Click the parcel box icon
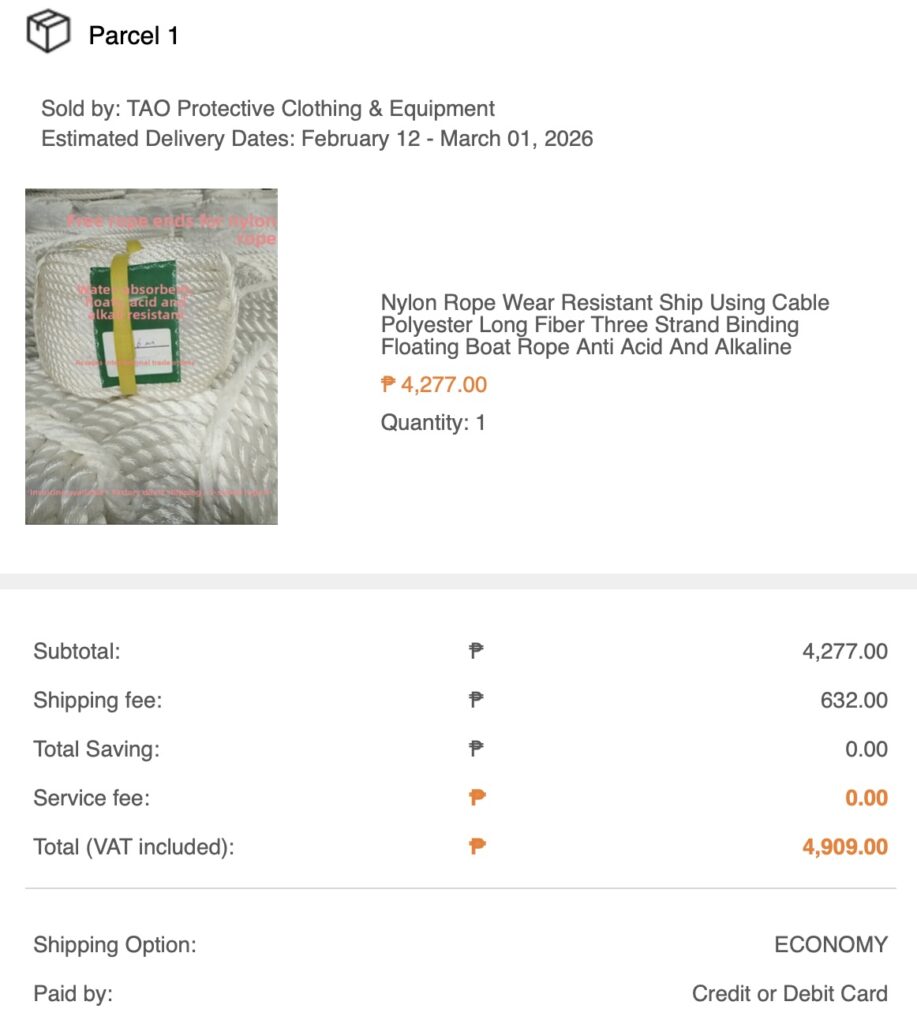The image size is (917, 1024). 48,32
